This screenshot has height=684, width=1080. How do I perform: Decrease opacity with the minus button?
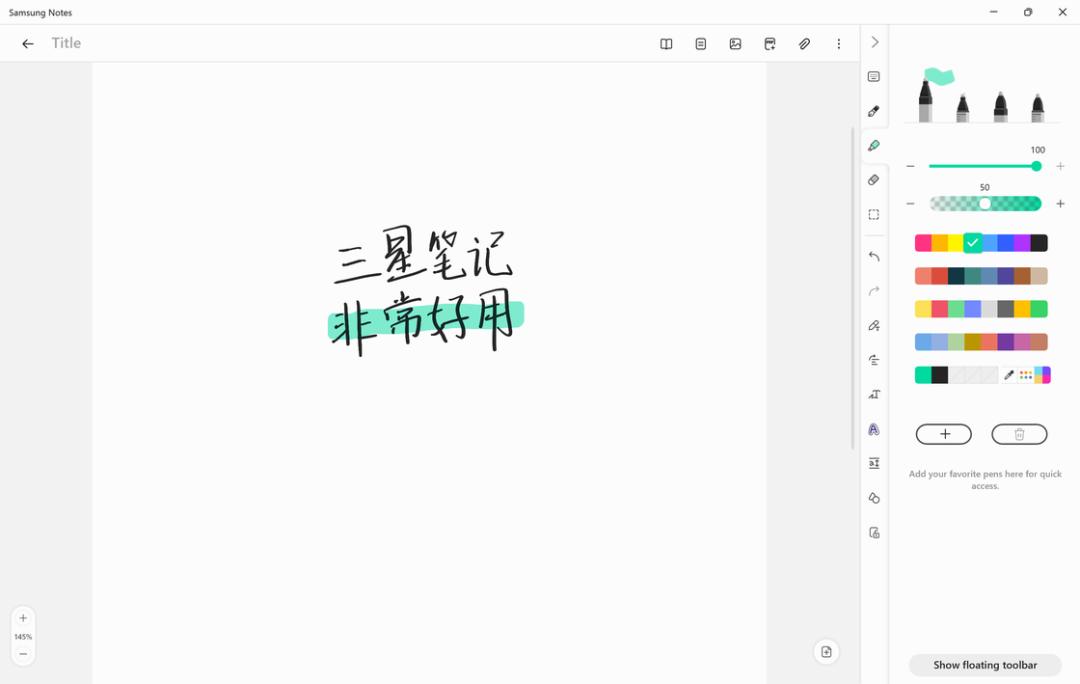pos(911,204)
